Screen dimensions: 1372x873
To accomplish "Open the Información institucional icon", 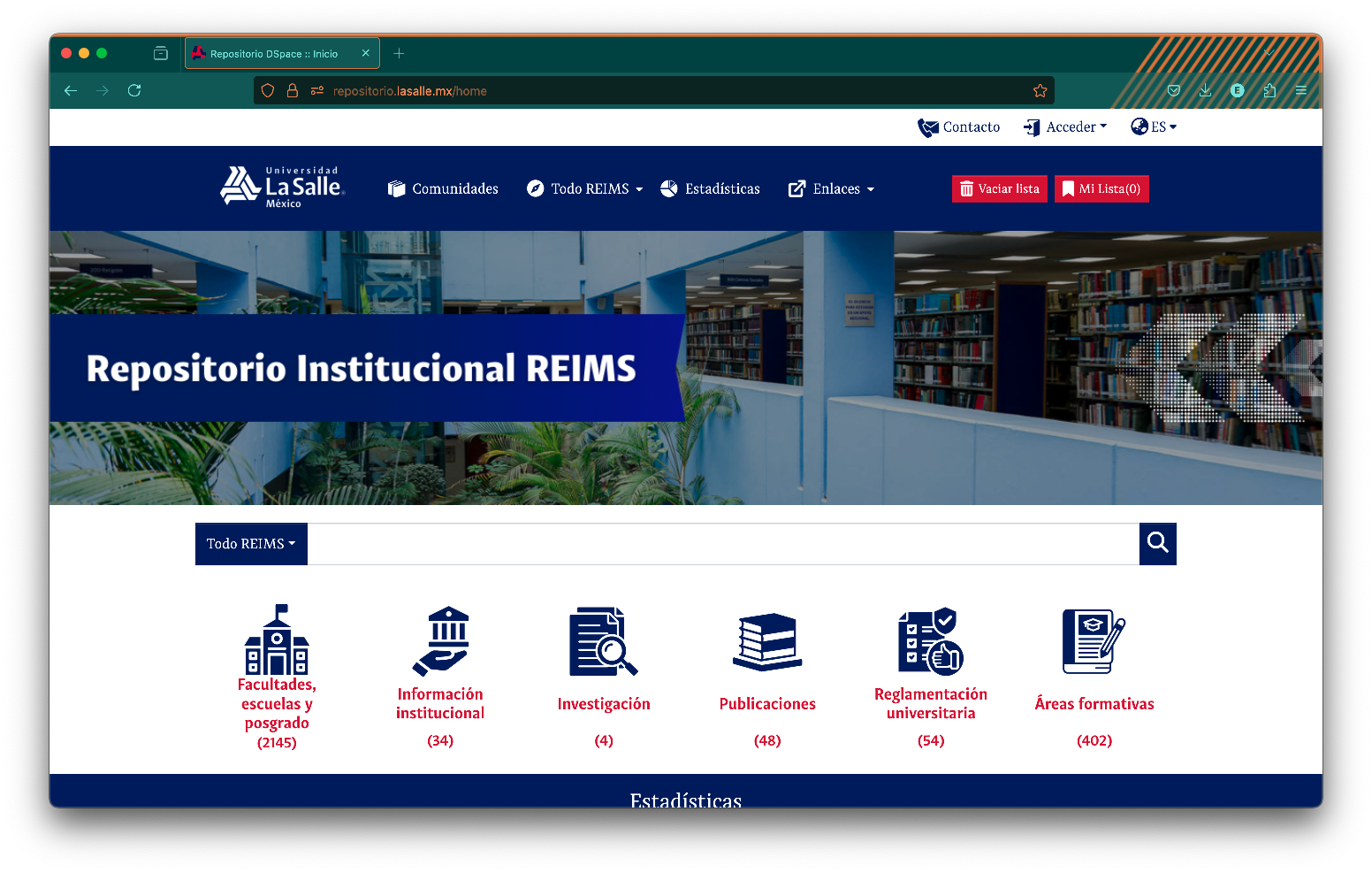I will pos(440,641).
